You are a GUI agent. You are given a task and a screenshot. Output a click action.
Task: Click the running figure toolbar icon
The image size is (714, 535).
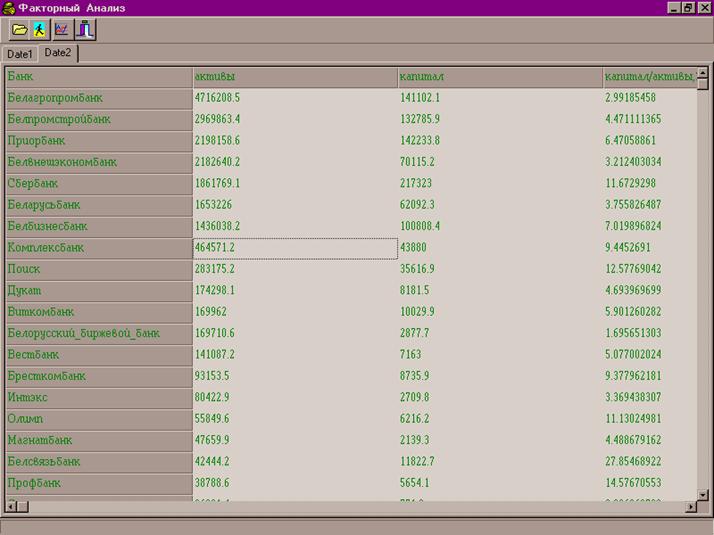[40, 30]
